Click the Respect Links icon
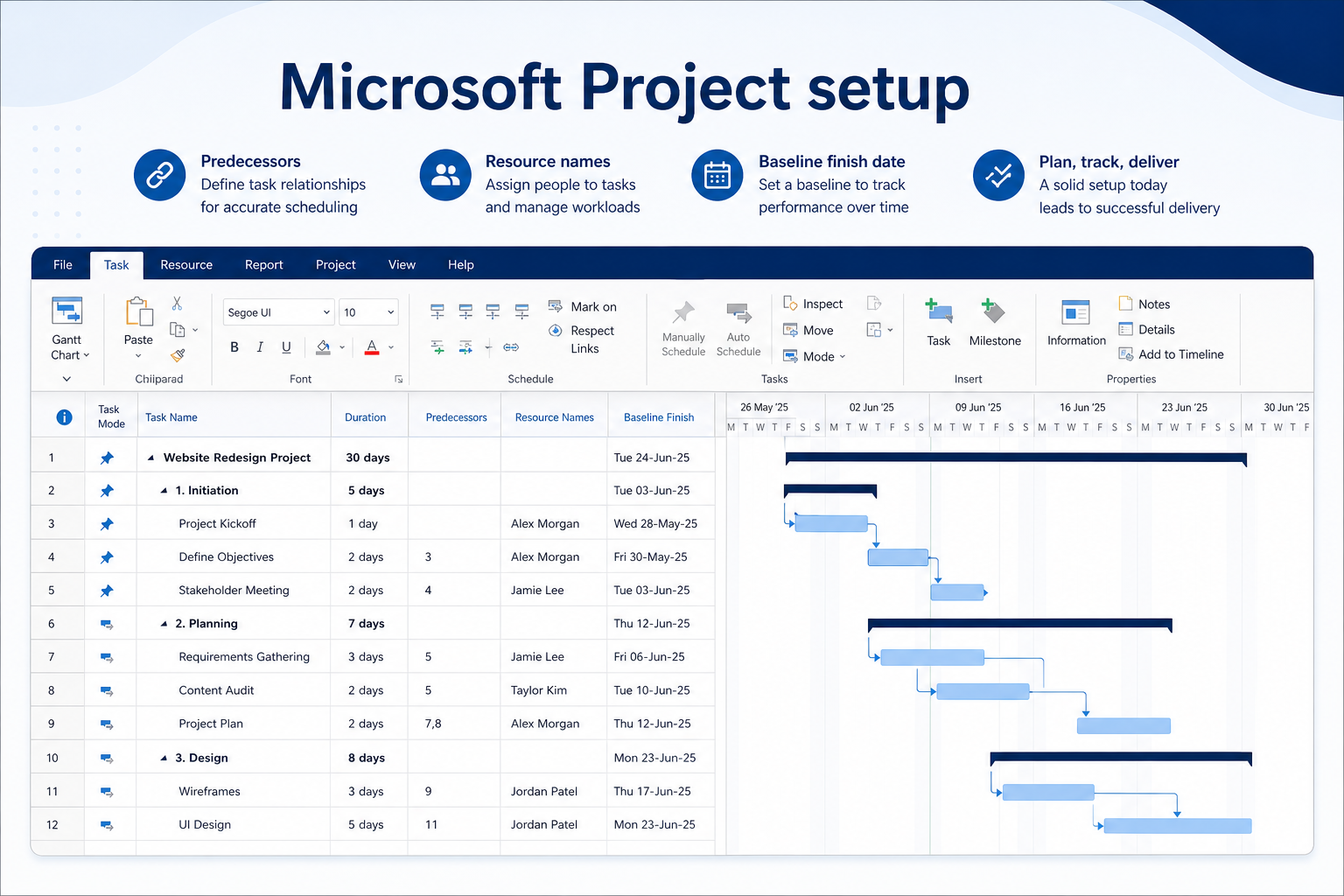The image size is (1344, 896). [556, 331]
